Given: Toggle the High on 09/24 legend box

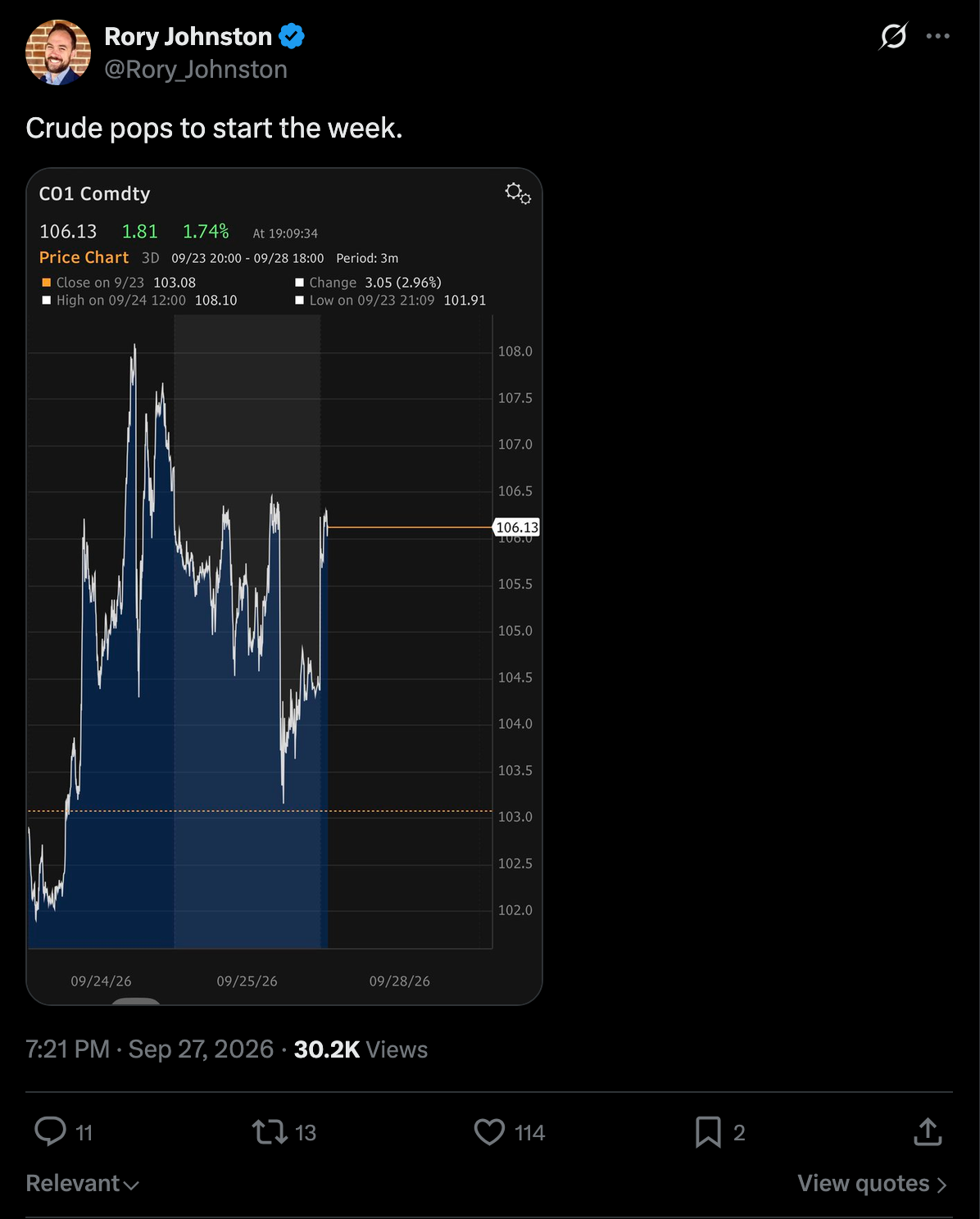Looking at the screenshot, I should click(x=47, y=300).
